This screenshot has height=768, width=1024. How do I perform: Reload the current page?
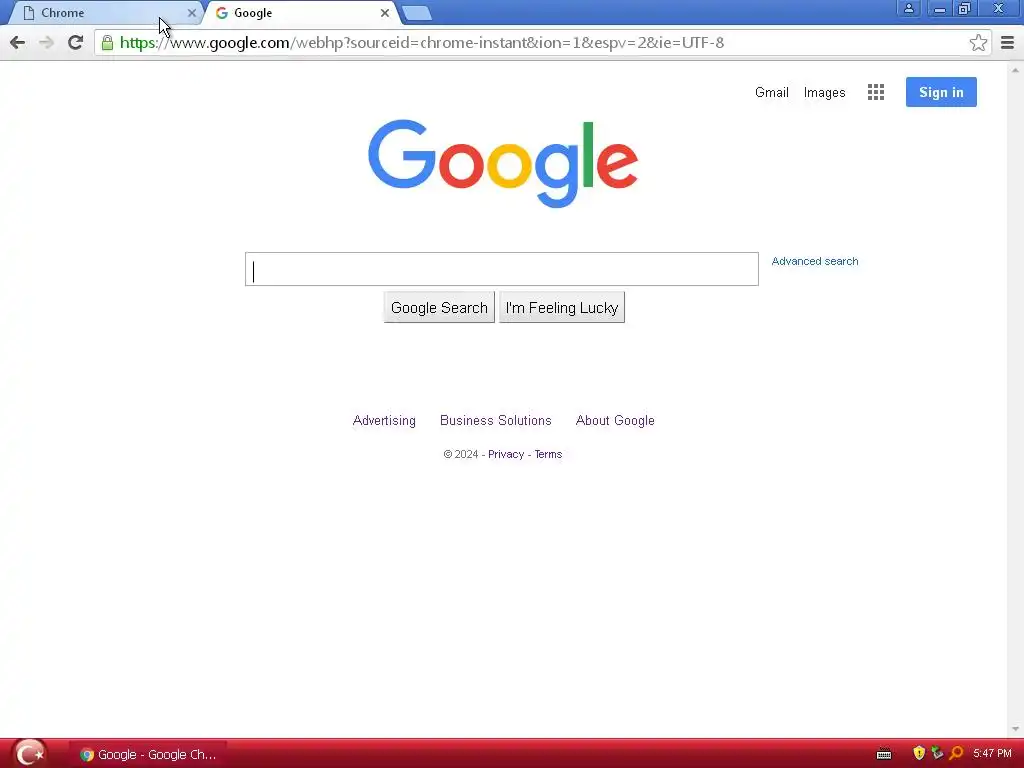coord(76,43)
